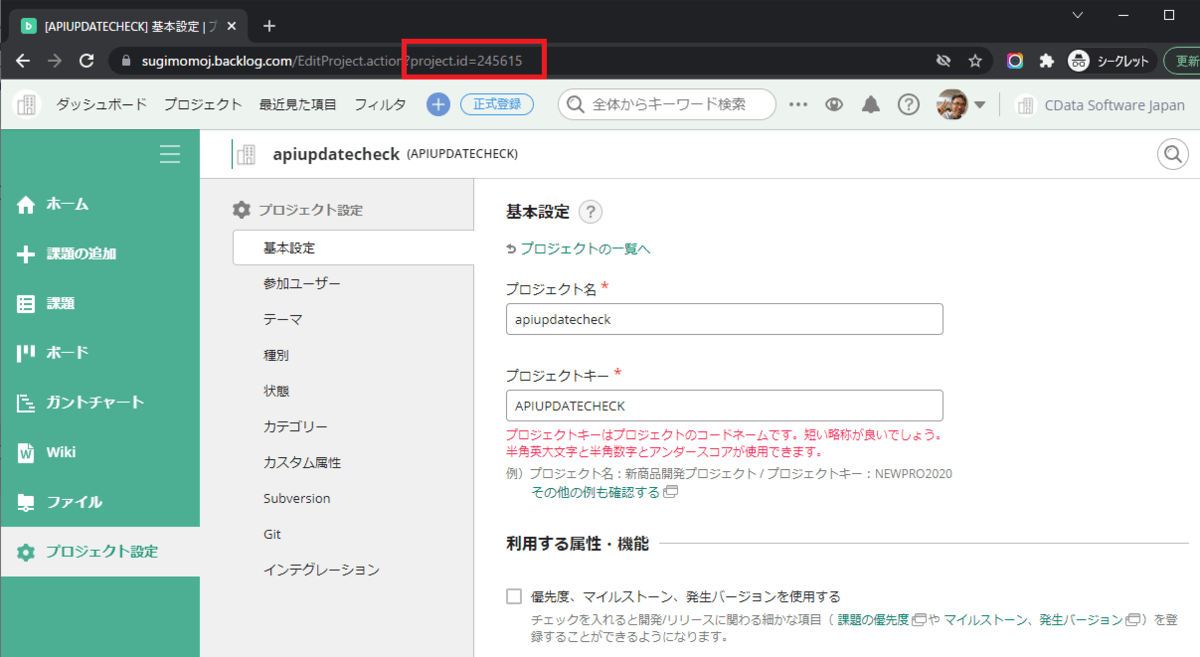The height and width of the screenshot is (657, 1200).
Task: Open 種別 settings
Action: [276, 355]
